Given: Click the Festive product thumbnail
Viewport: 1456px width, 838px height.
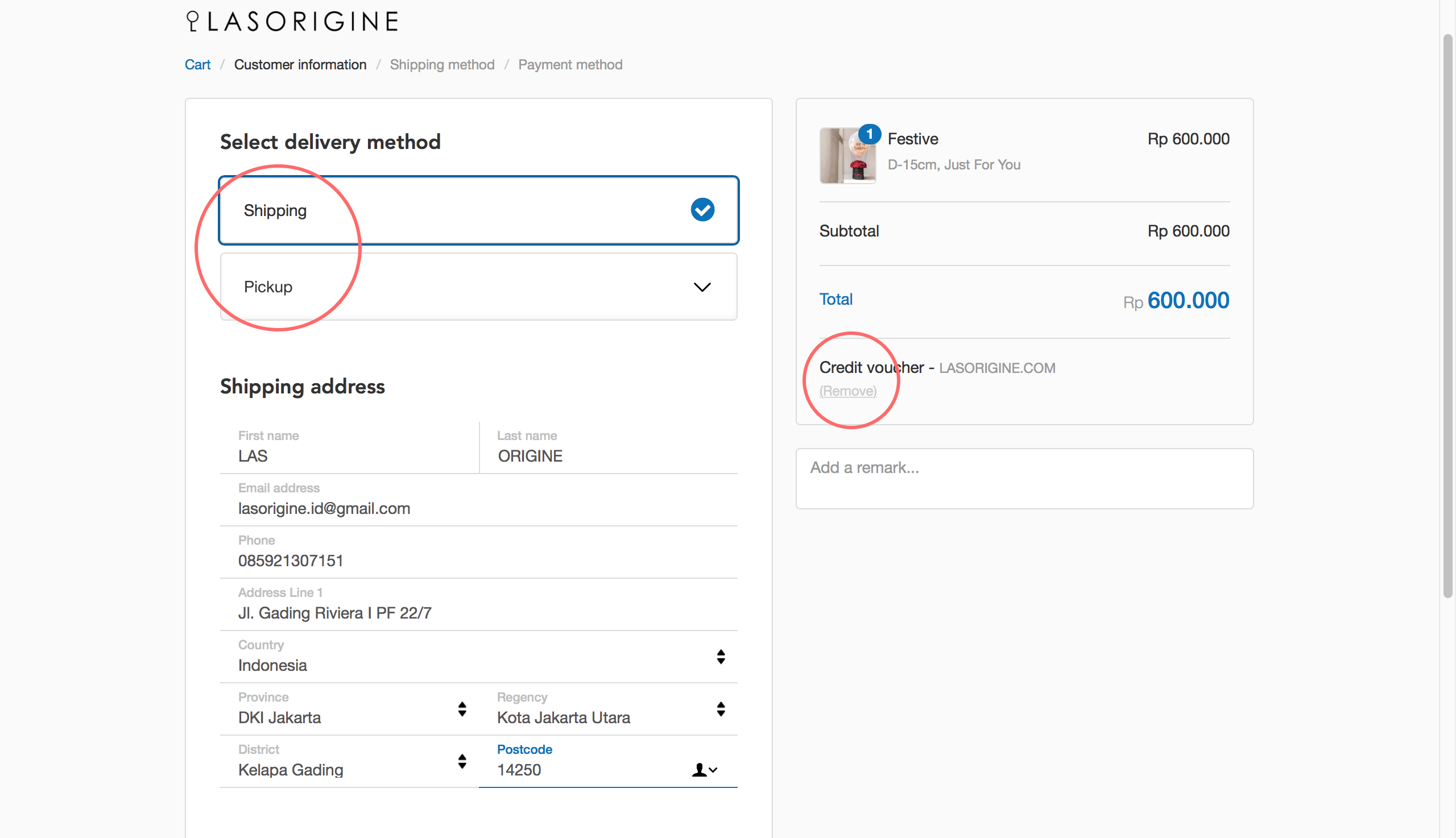Looking at the screenshot, I should 847,155.
